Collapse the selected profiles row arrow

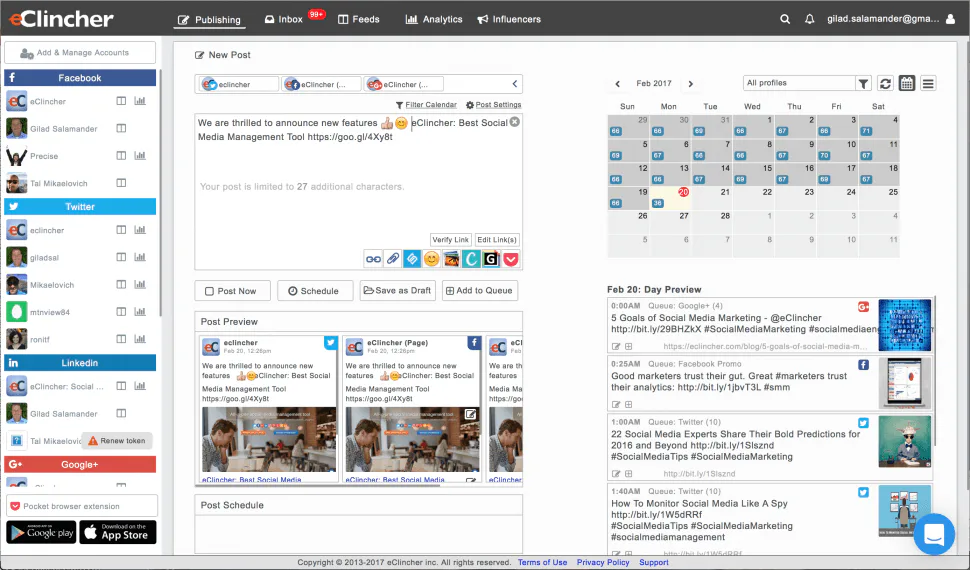click(515, 84)
